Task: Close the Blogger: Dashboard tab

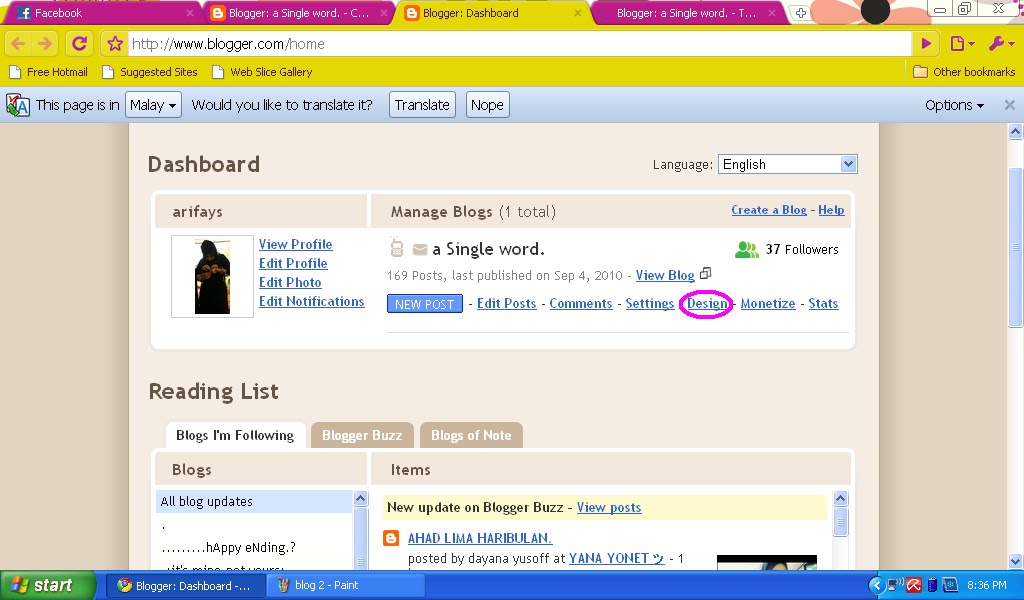Action: (577, 13)
